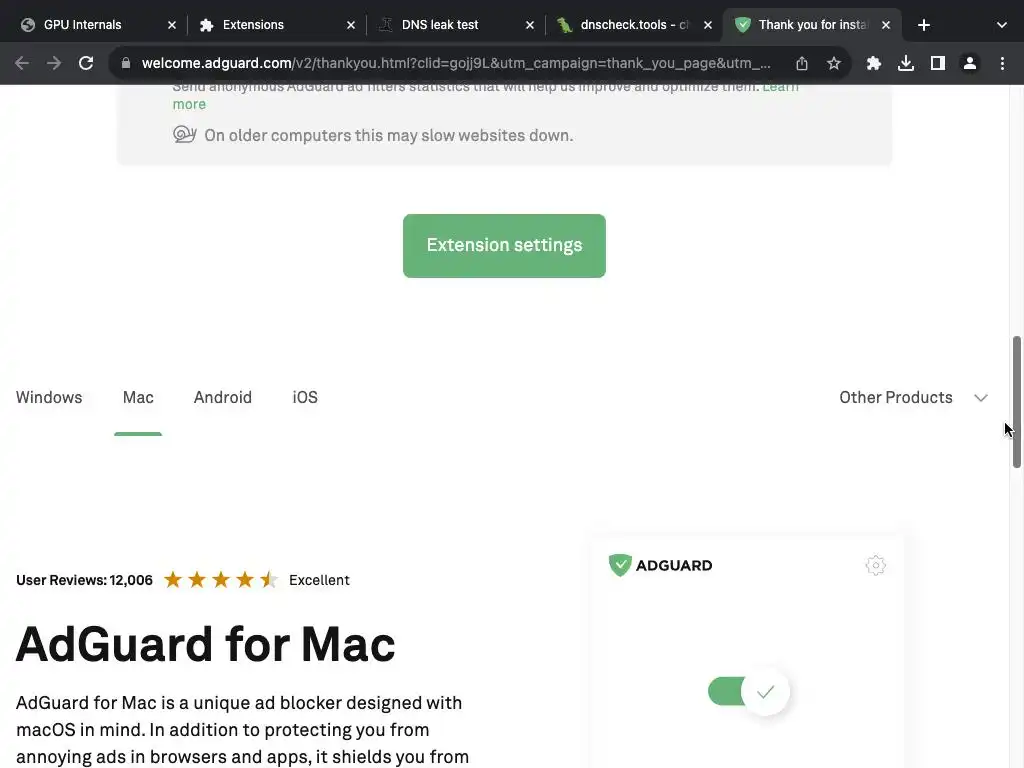Bookmark this page with star icon
1024x768 pixels.
click(834, 63)
